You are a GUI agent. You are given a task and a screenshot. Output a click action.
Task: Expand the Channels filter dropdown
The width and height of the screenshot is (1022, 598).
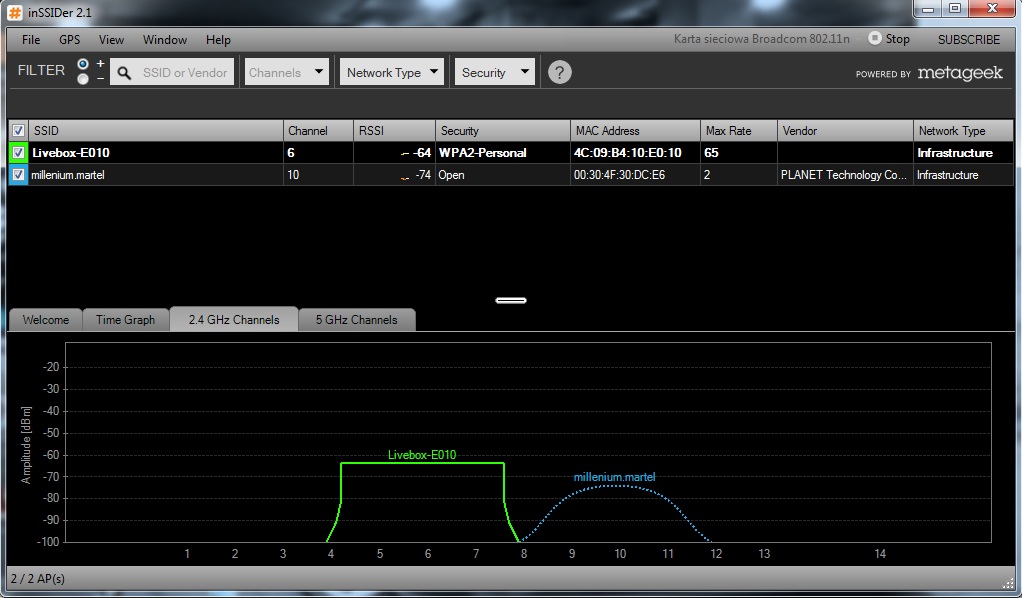tap(286, 72)
